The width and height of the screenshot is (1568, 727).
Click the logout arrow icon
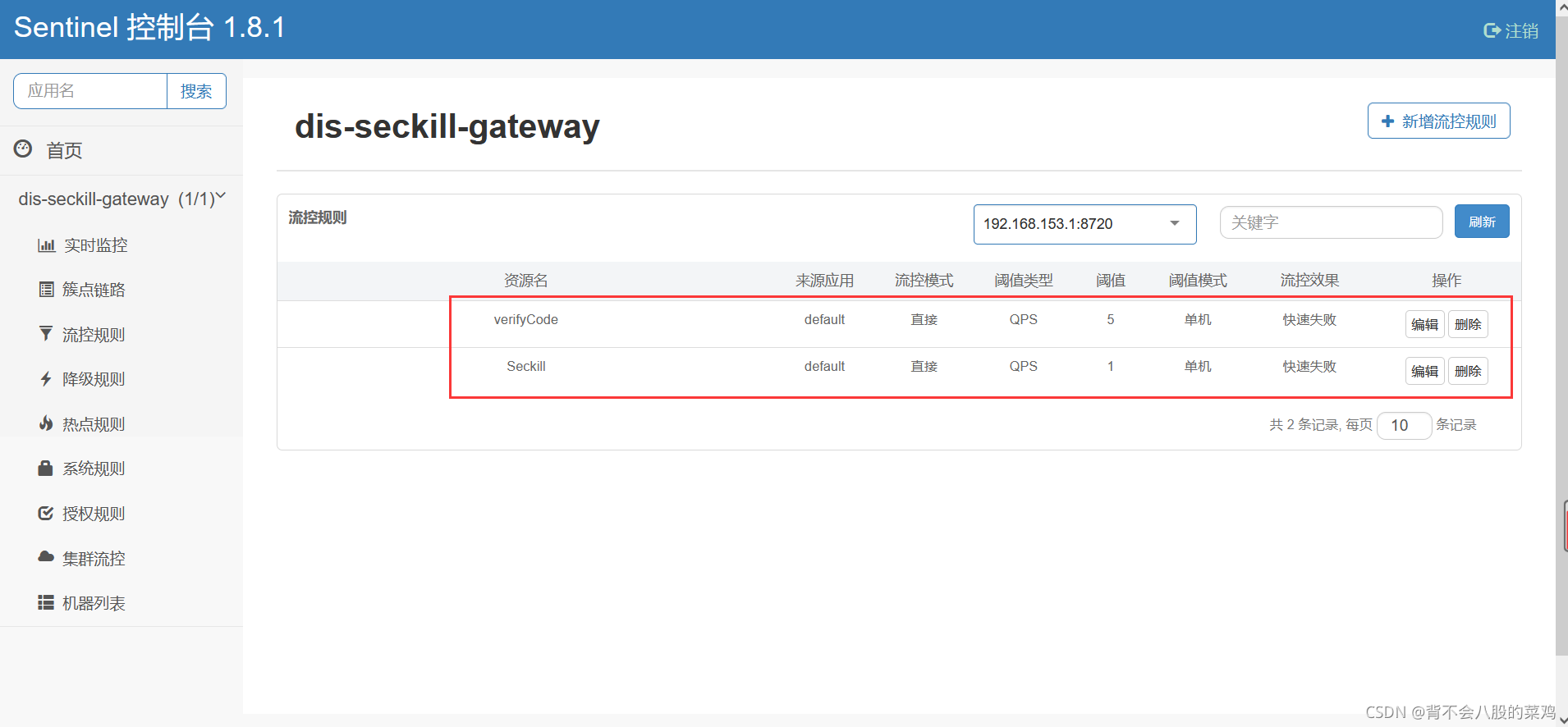click(1492, 31)
